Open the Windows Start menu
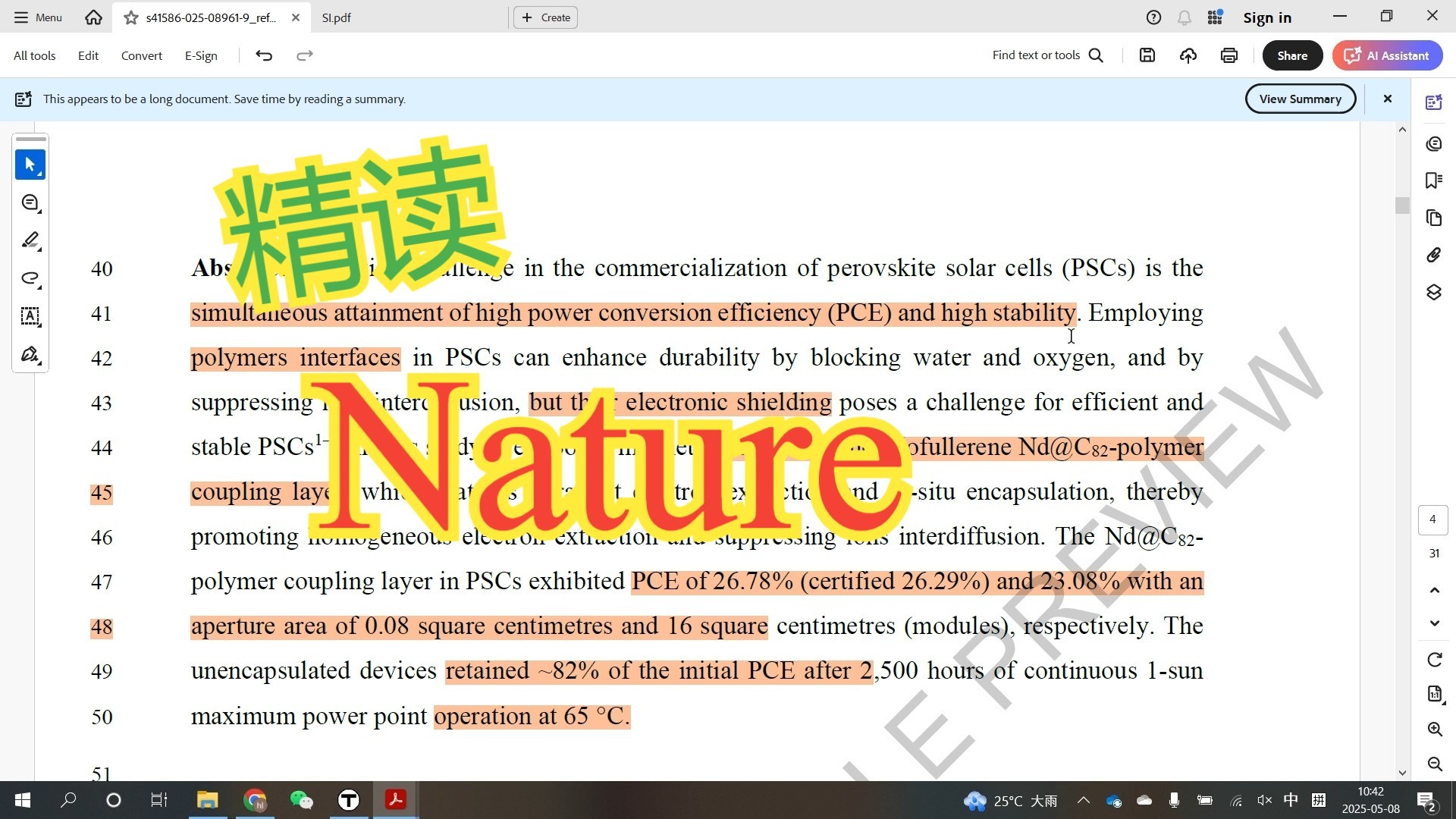Viewport: 1456px width, 819px height. (x=23, y=800)
